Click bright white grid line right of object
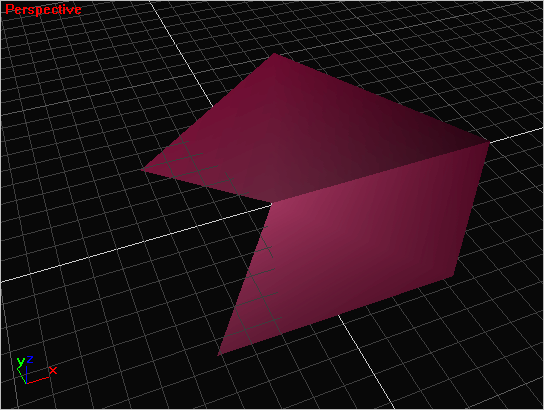This screenshot has width=544, height=410. [517, 135]
